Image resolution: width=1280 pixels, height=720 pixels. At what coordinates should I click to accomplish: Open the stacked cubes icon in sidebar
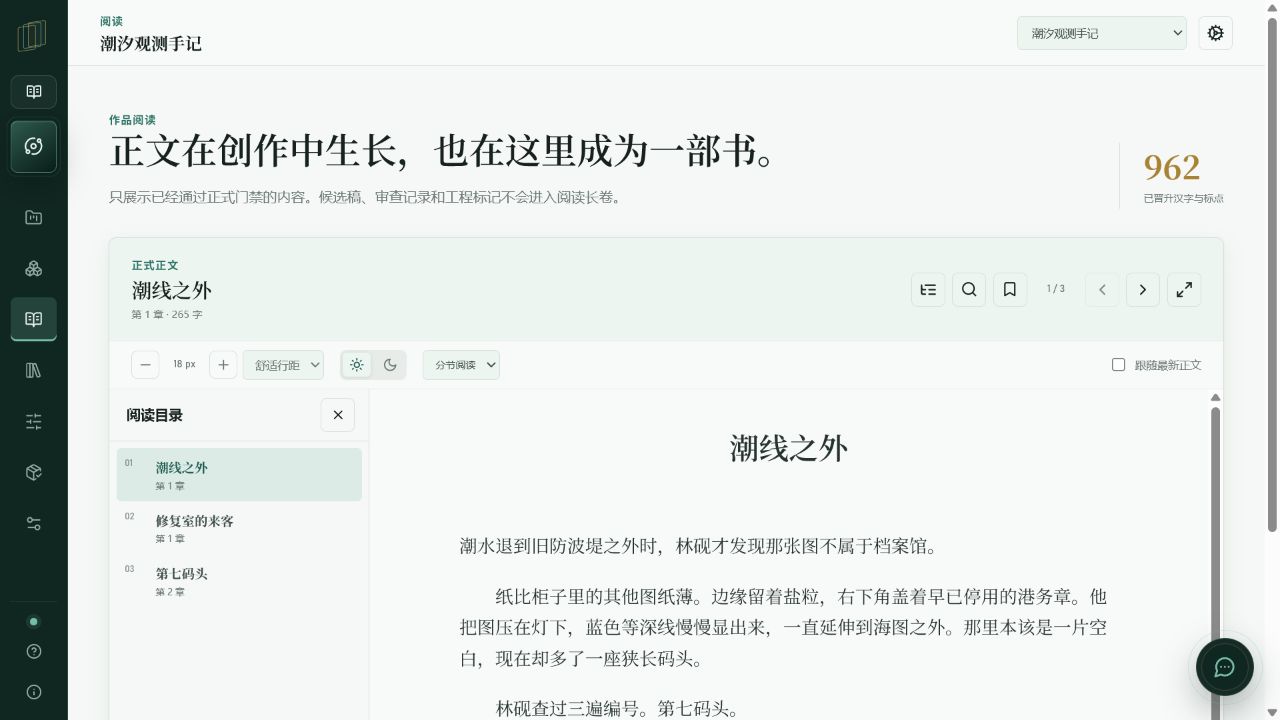click(34, 268)
